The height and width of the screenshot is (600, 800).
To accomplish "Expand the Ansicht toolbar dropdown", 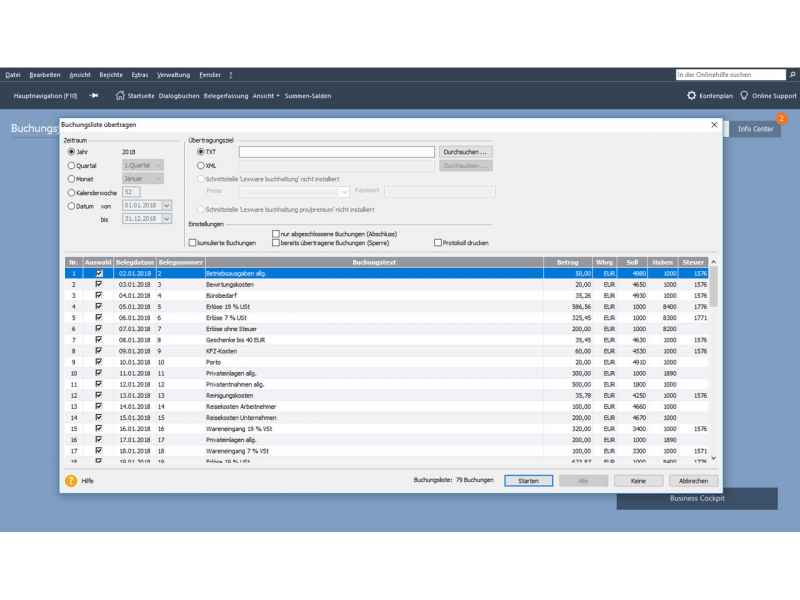I will 266,96.
